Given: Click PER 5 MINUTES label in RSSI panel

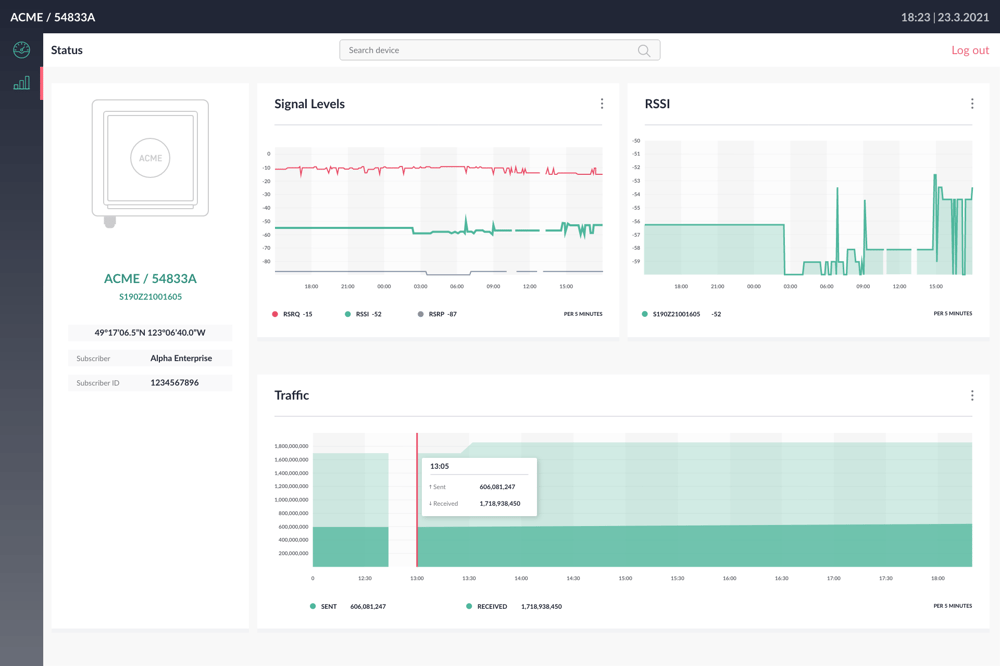Looking at the screenshot, I should pyautogui.click(x=953, y=313).
